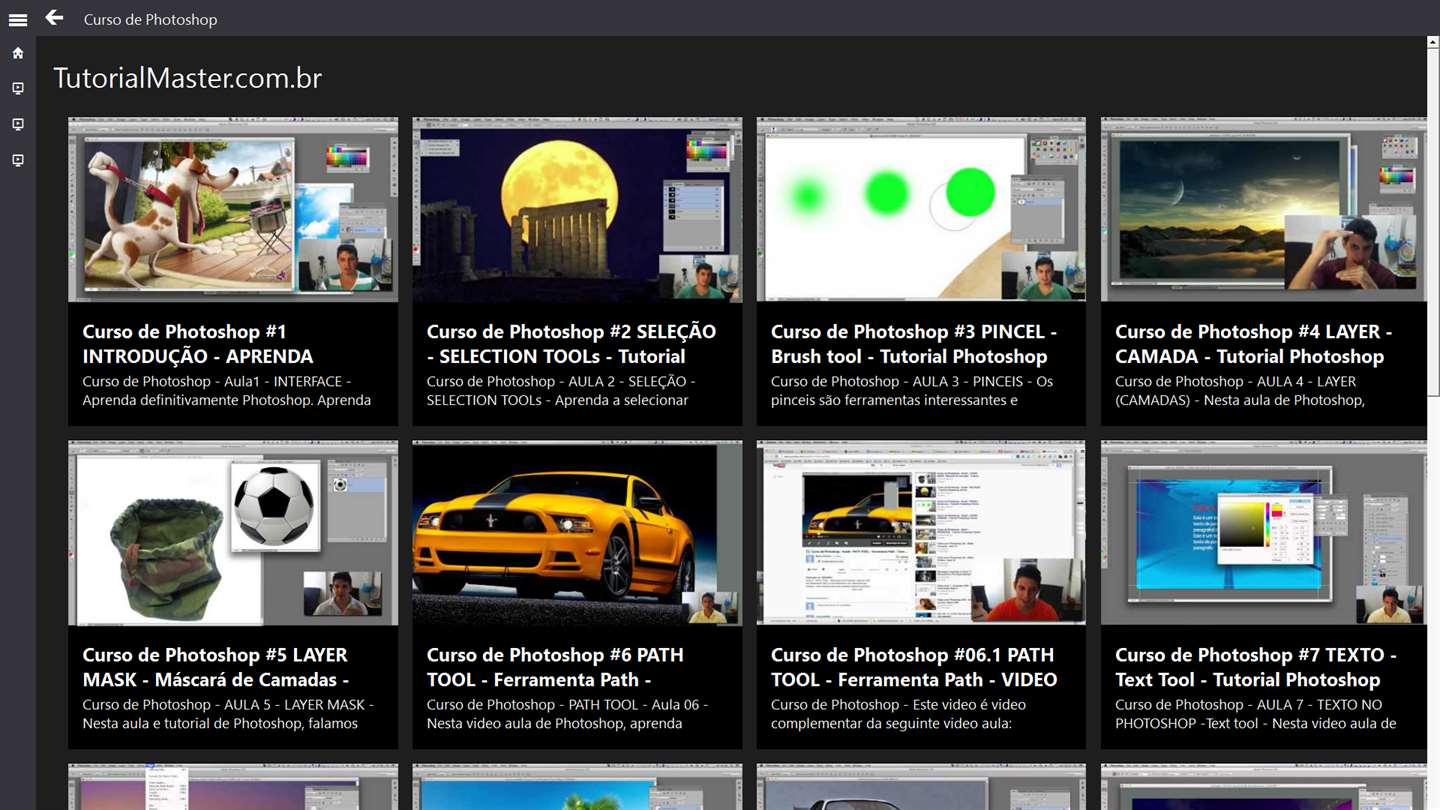Viewport: 1440px width, 810px height.
Task: Click description "AULA 7 - TEXTO NO PHOTOSHOP"
Action: point(1256,714)
